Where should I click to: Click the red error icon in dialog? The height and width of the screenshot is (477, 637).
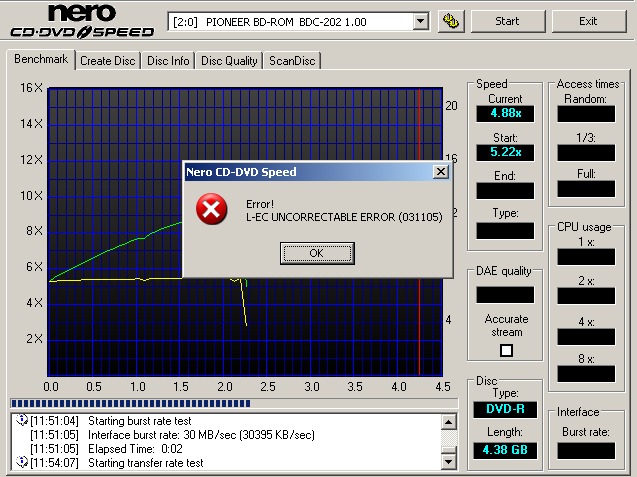[x=210, y=210]
